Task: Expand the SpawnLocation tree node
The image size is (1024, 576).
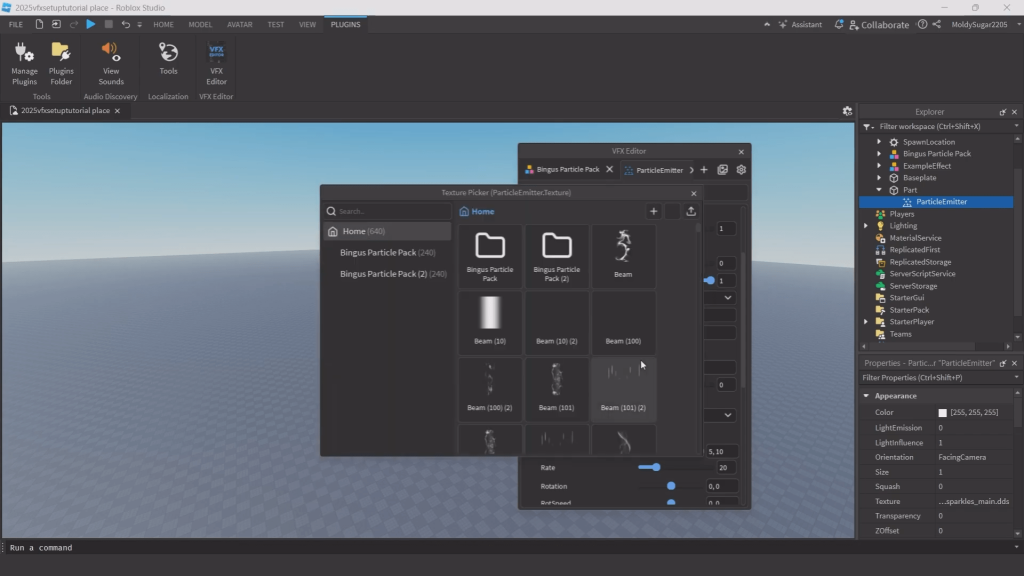Action: [879, 142]
